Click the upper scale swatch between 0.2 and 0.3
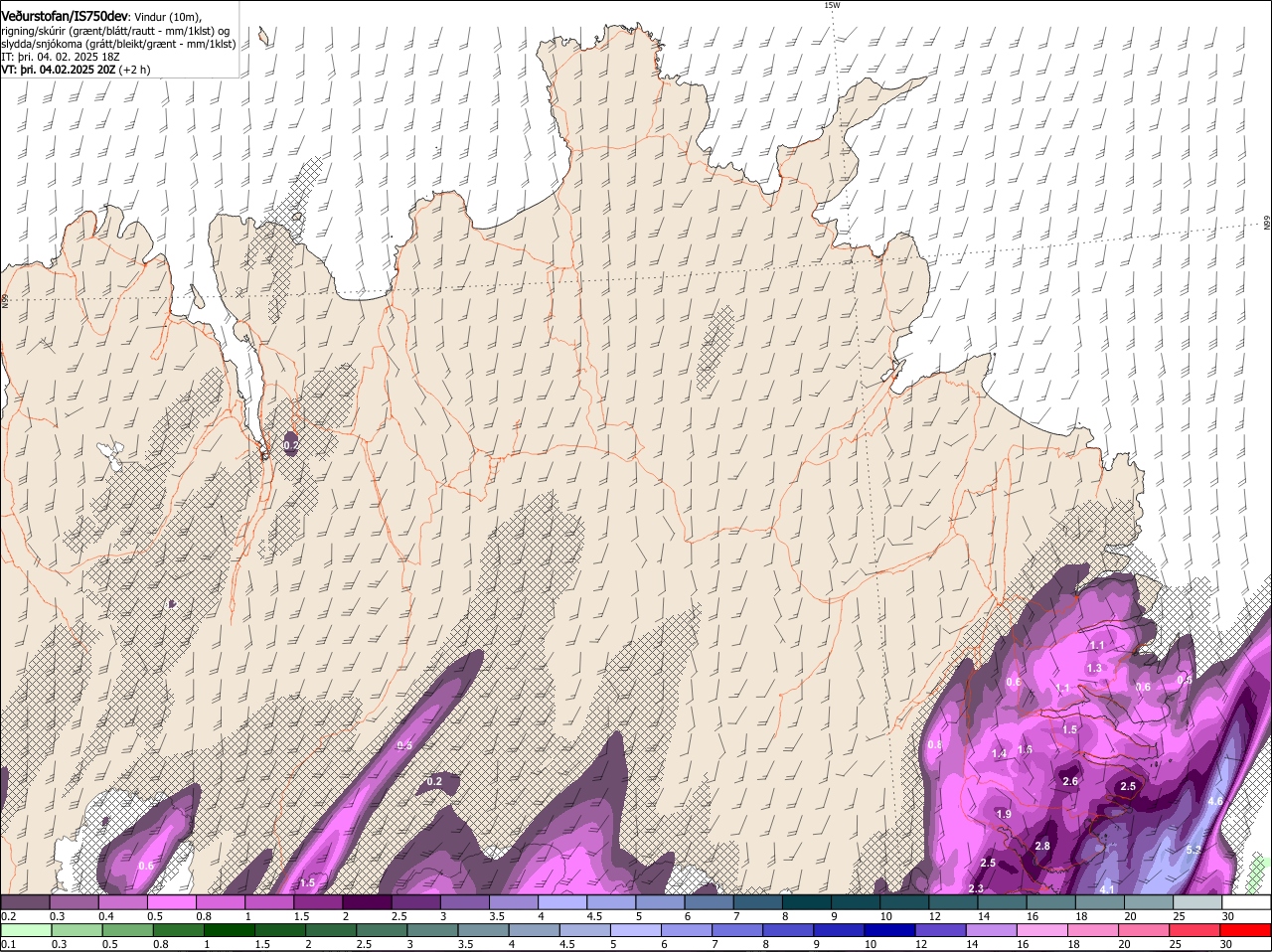The width and height of the screenshot is (1272, 952). (x=25, y=901)
